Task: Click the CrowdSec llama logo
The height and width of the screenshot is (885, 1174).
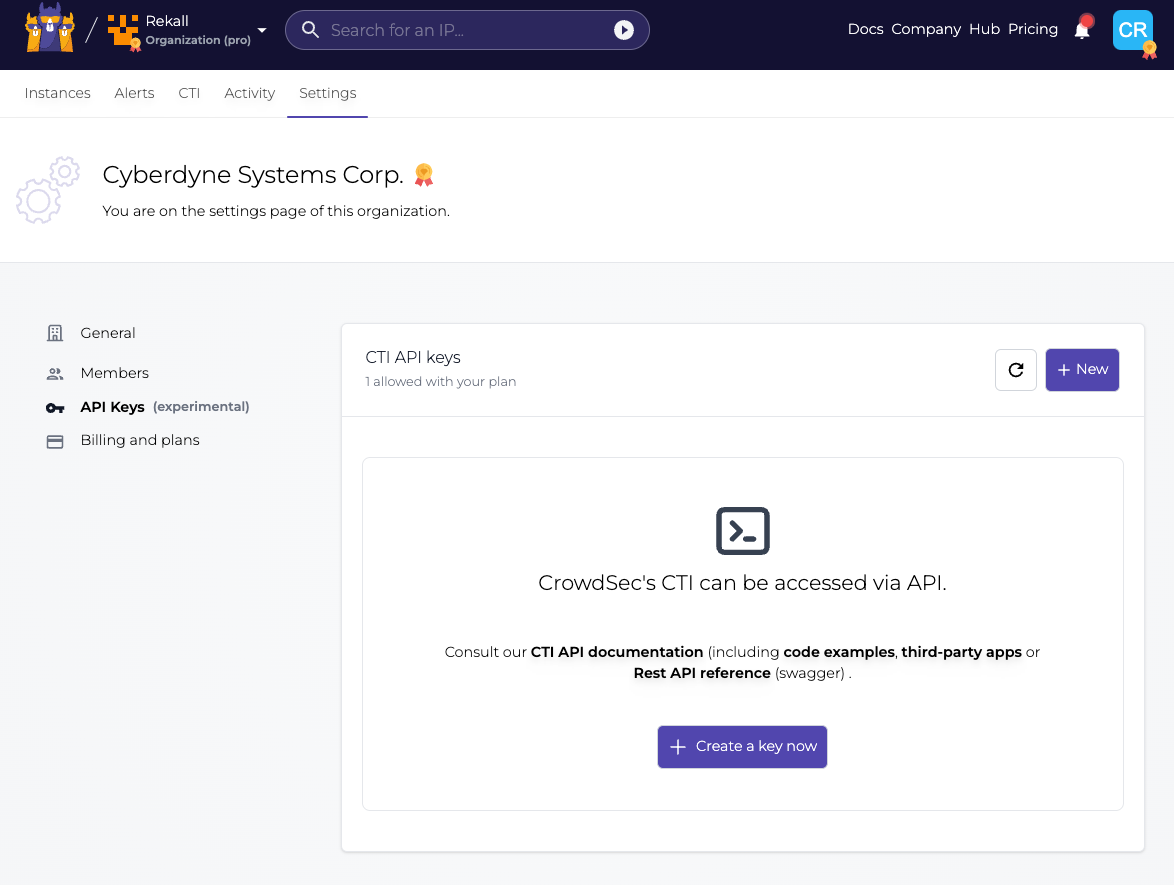Action: [x=49, y=29]
